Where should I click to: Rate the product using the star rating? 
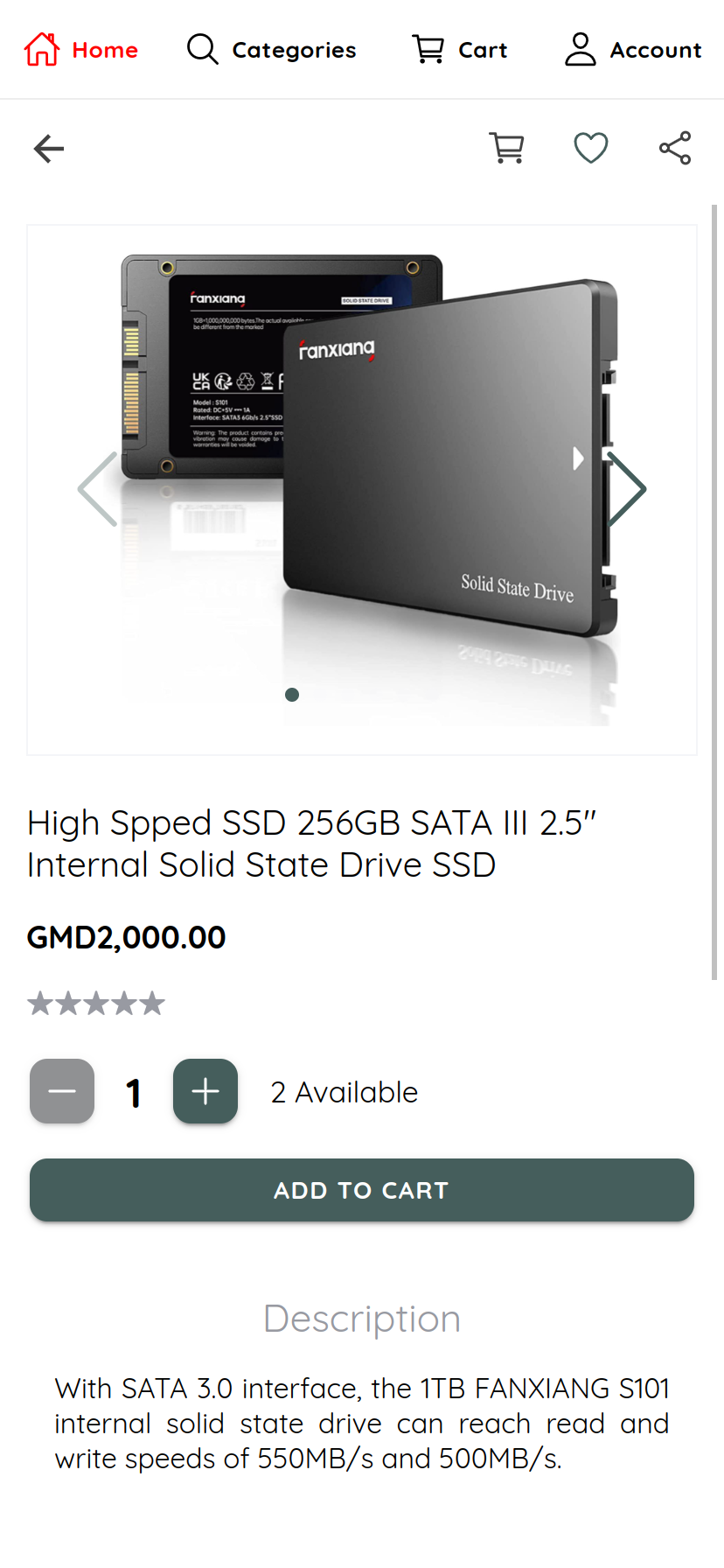point(96,1003)
